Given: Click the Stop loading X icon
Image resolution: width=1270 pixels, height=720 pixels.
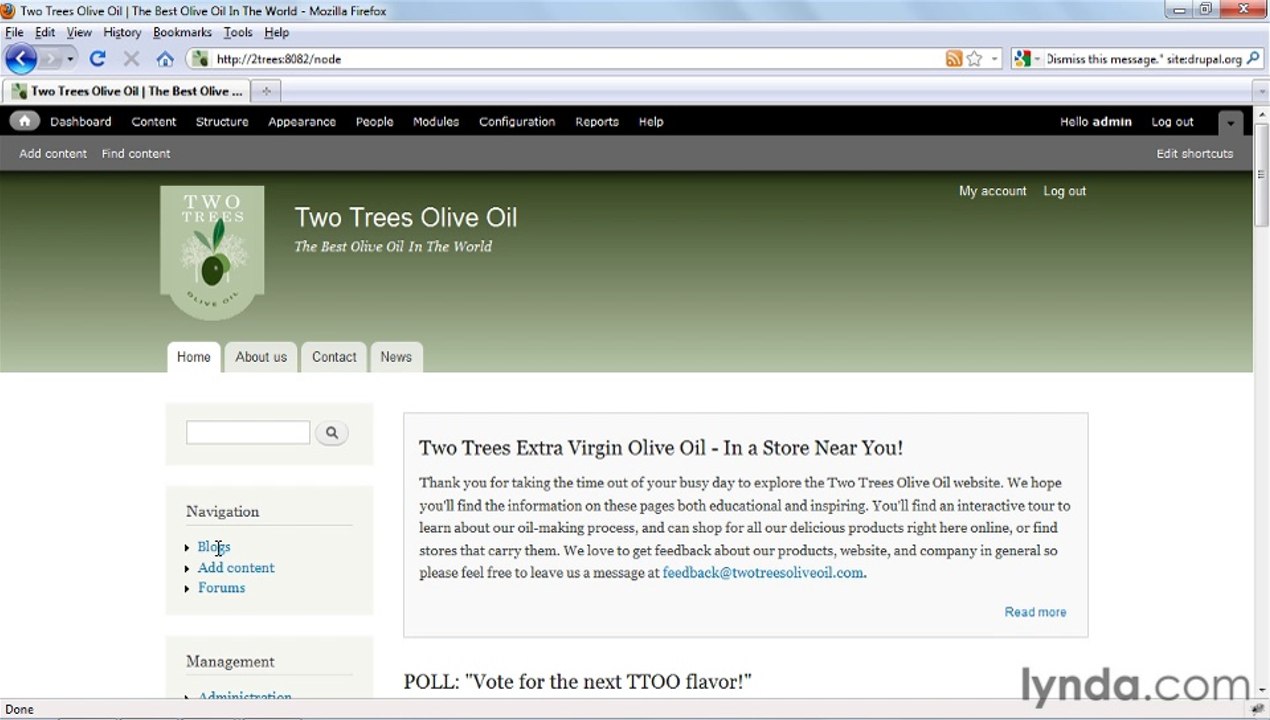Looking at the screenshot, I should 131,59.
